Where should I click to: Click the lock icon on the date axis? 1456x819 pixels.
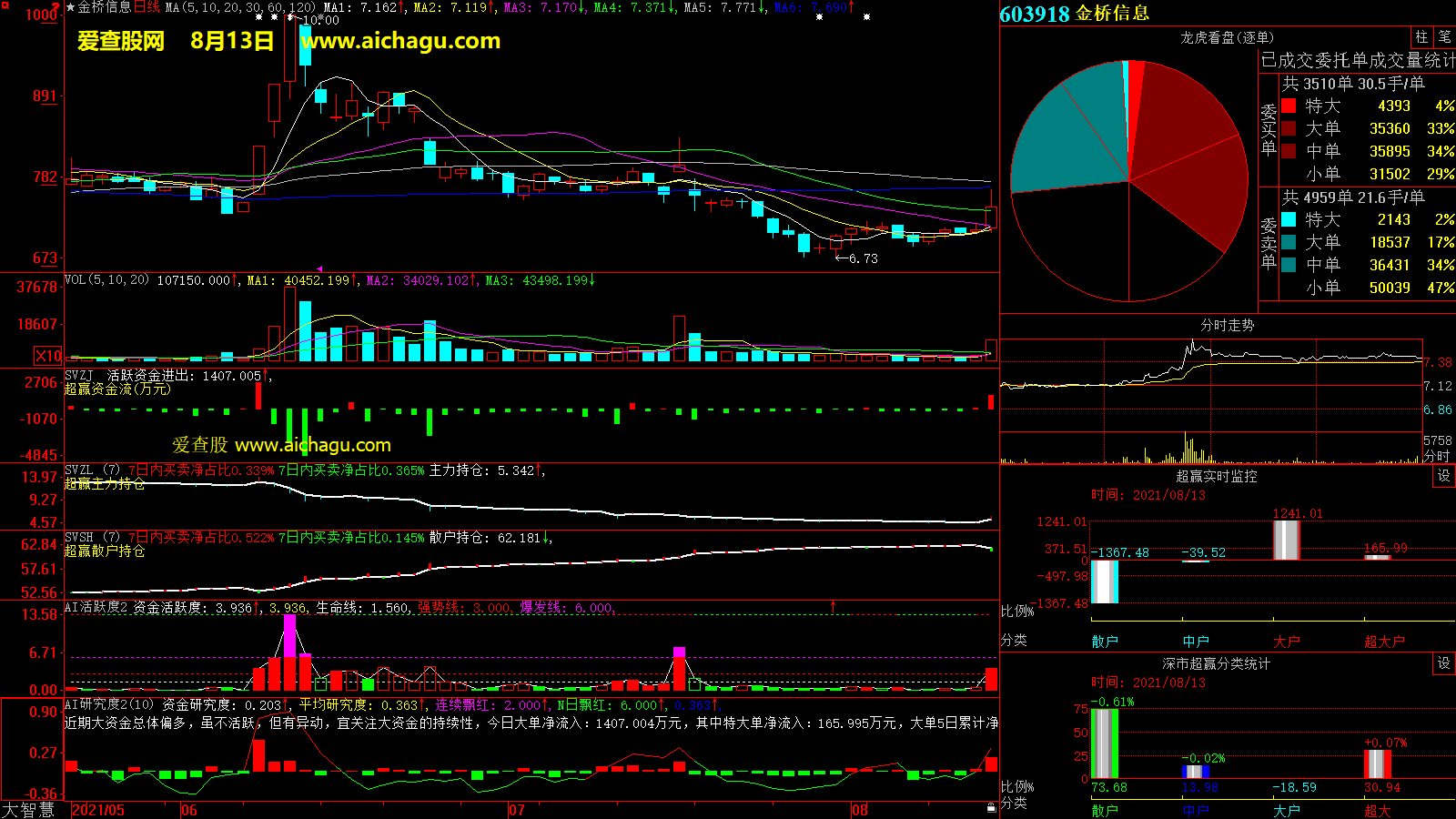coord(991,807)
